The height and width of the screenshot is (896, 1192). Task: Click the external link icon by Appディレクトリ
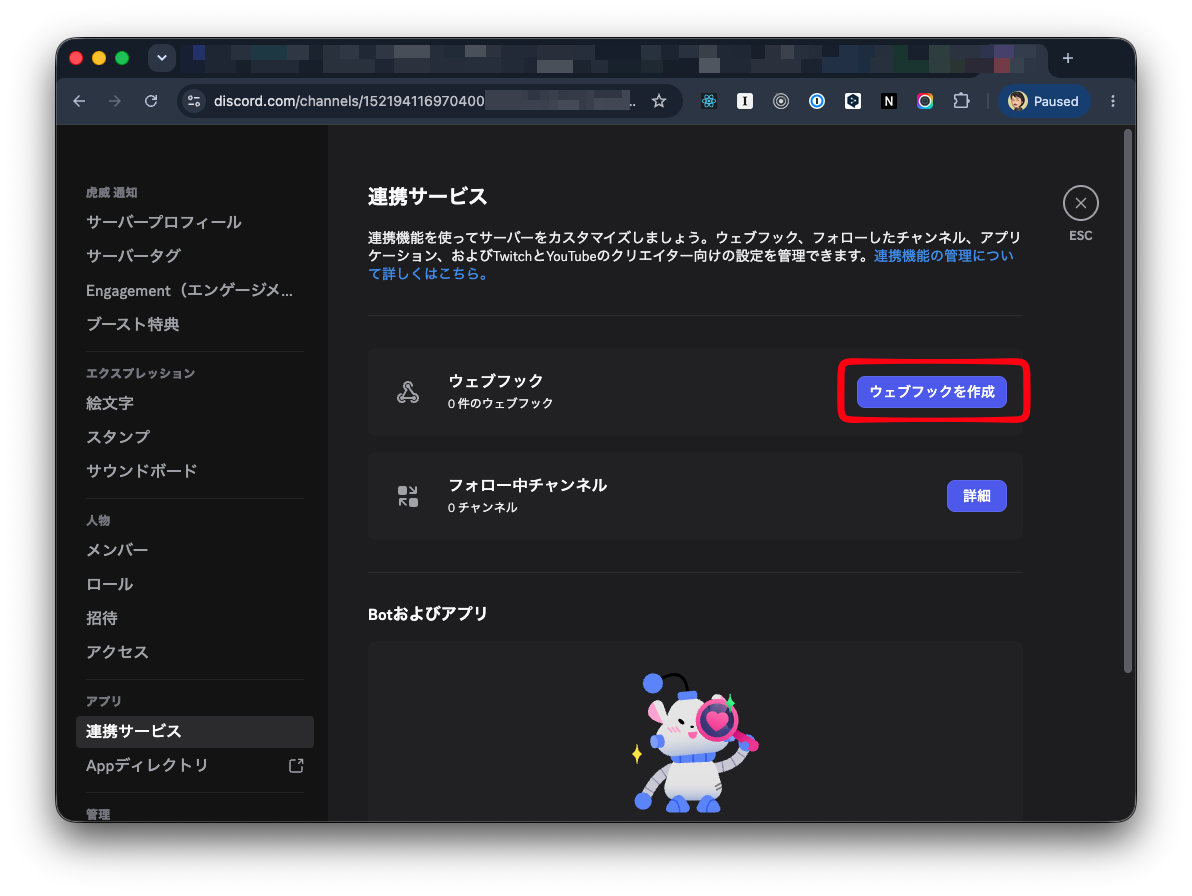coord(296,765)
